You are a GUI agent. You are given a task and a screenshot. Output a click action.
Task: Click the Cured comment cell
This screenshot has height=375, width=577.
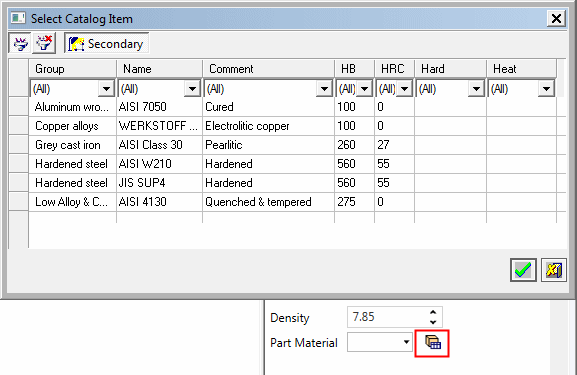pyautogui.click(x=268, y=107)
